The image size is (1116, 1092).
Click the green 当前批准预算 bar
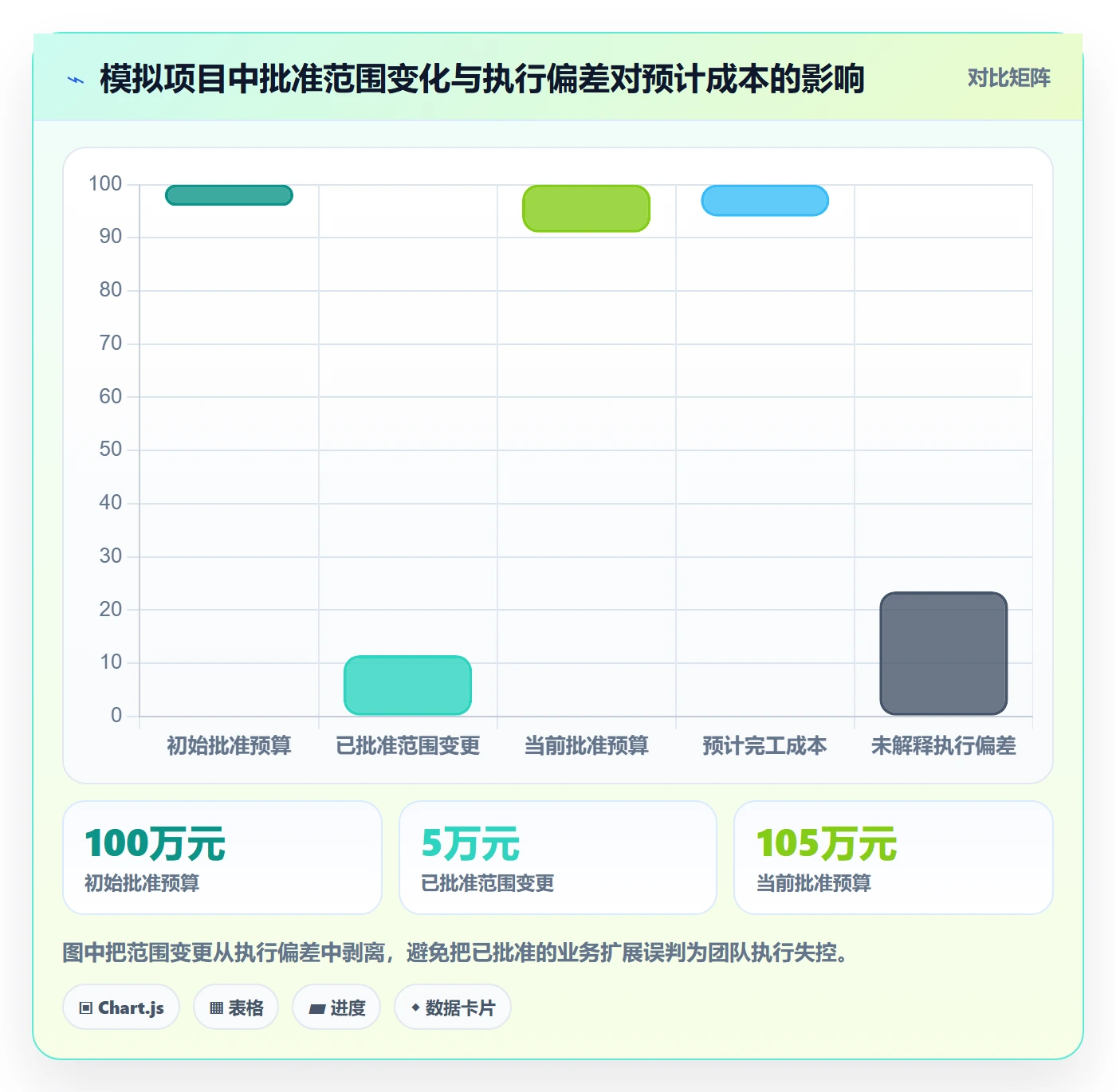tap(586, 209)
